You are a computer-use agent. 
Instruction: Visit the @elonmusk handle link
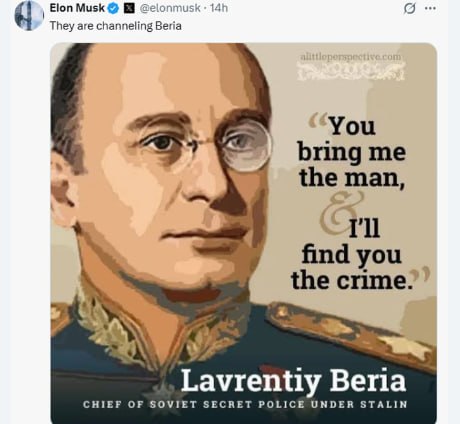170,8
